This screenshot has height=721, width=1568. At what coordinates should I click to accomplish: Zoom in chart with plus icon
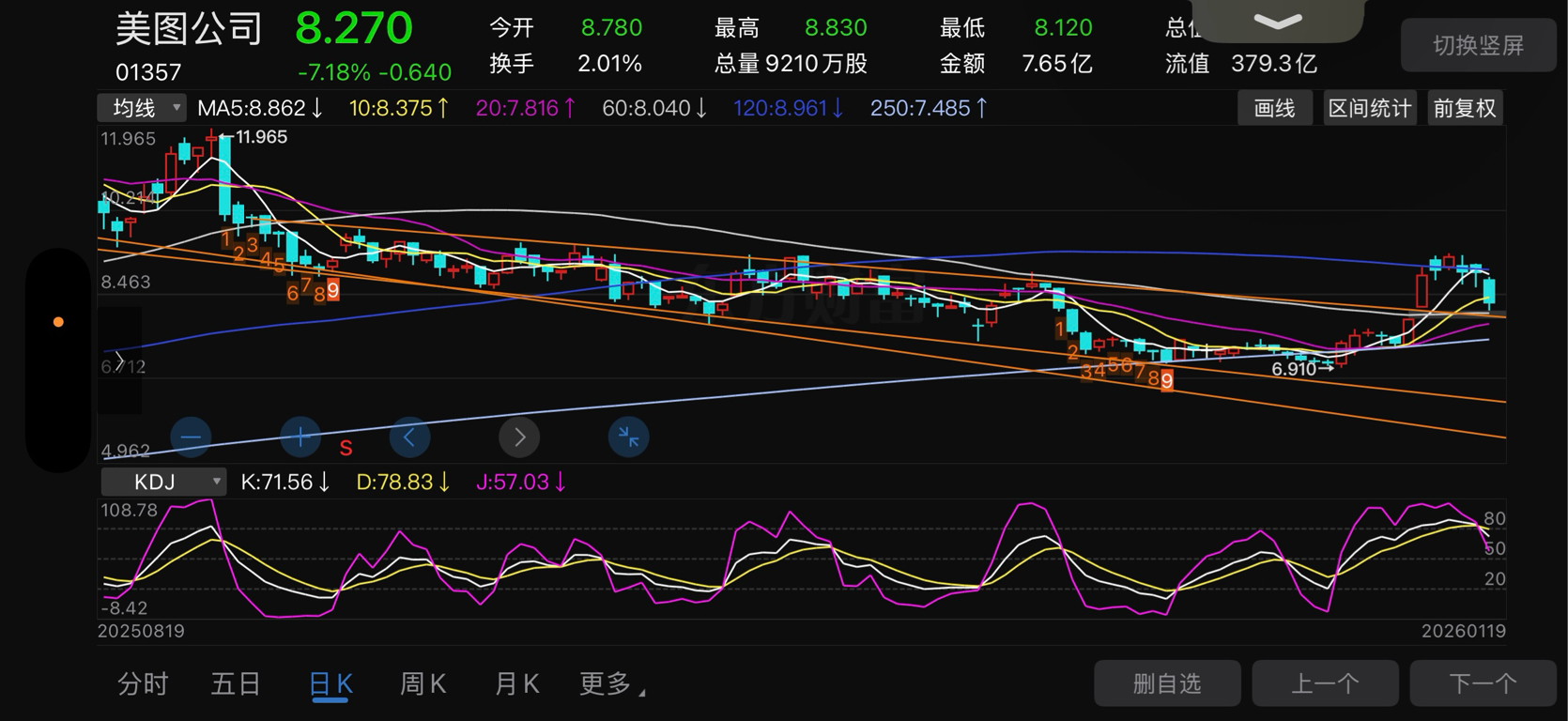[x=300, y=437]
